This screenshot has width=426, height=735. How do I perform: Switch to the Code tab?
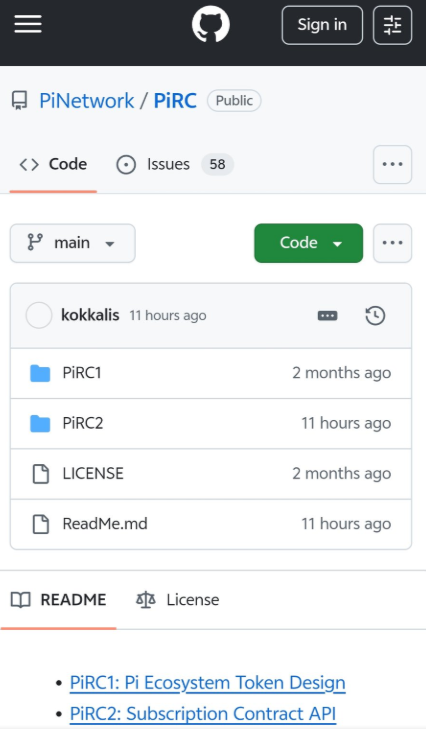53,165
